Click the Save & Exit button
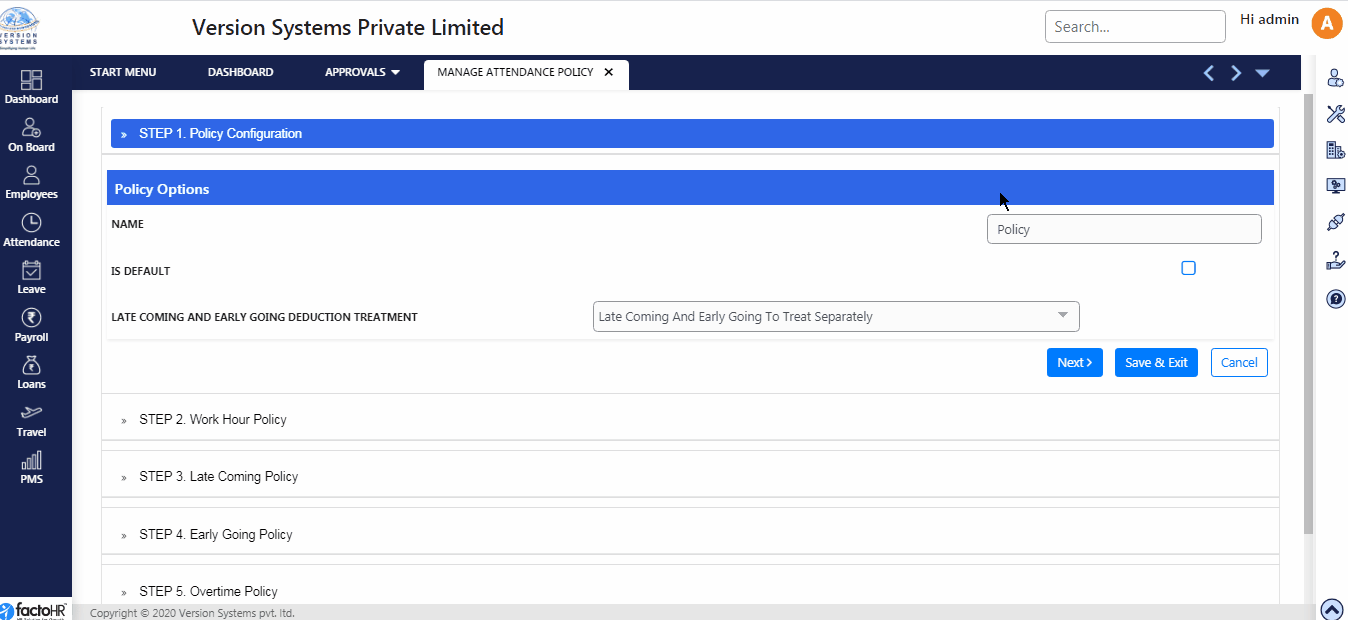 coord(1156,363)
